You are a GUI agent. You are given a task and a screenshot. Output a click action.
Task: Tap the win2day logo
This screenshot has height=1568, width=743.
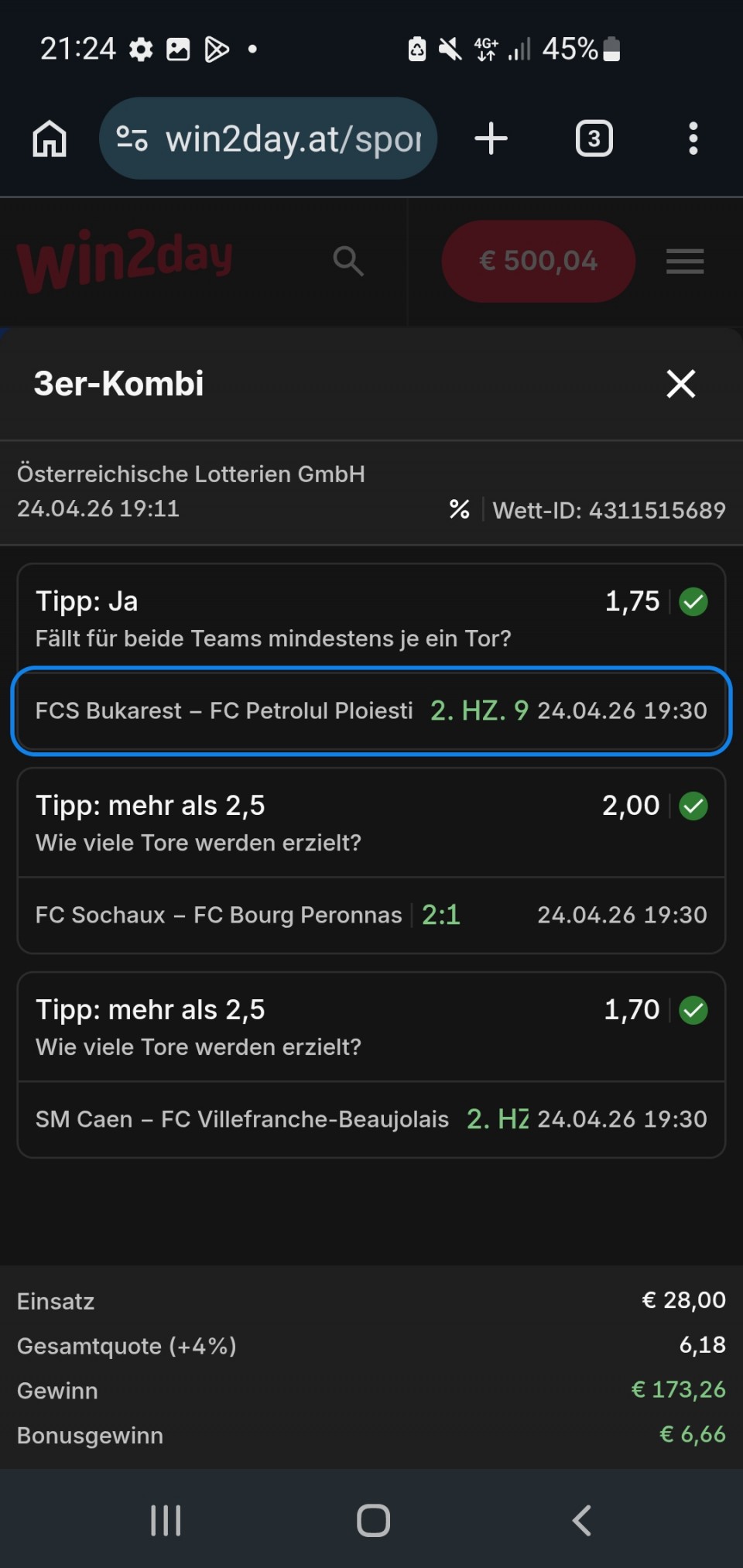click(125, 260)
